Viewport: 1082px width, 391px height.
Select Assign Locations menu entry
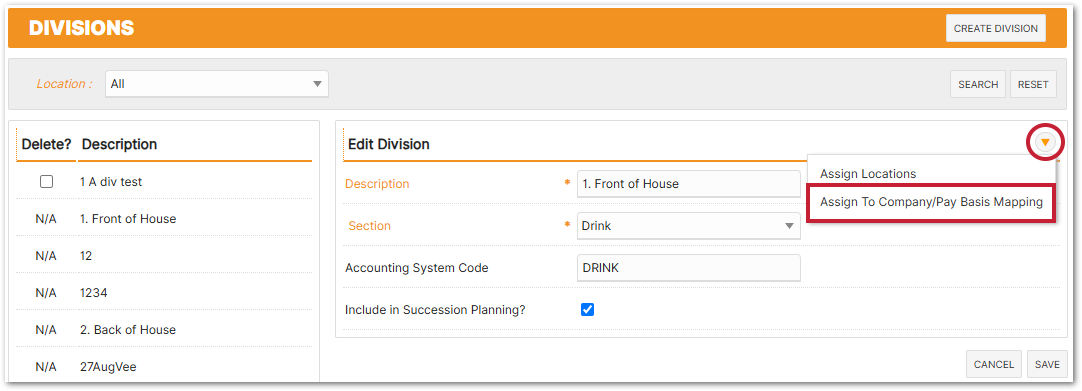click(x=867, y=174)
